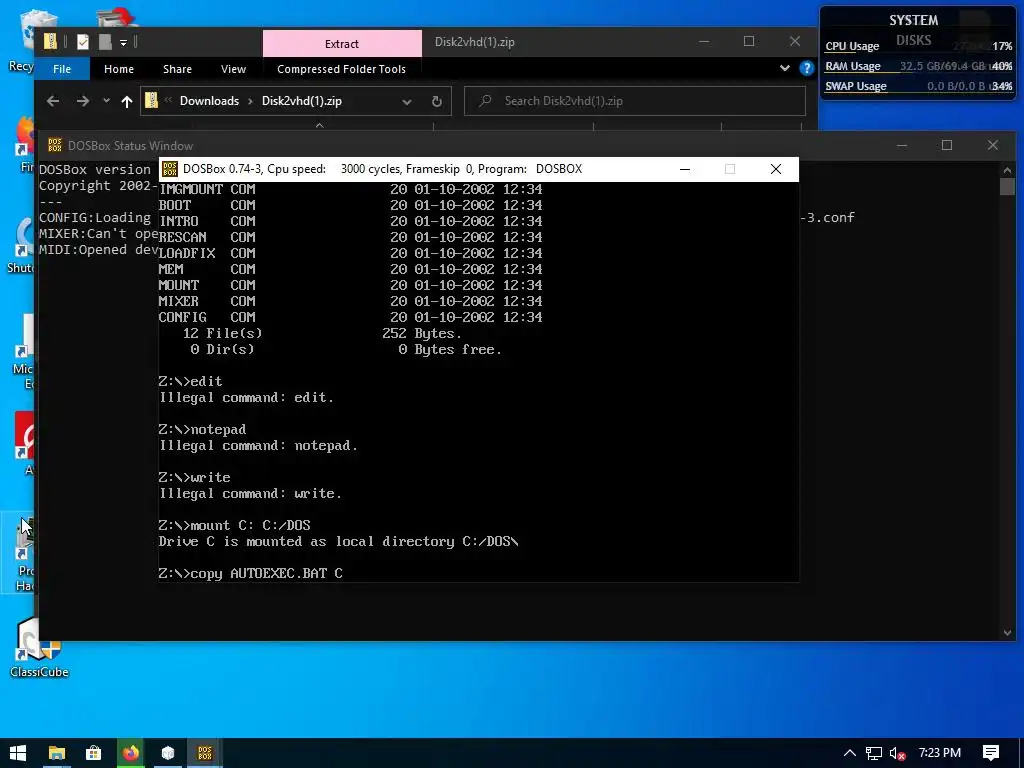
Task: Select the Compressed Folder Tools tab
Action: (x=341, y=69)
